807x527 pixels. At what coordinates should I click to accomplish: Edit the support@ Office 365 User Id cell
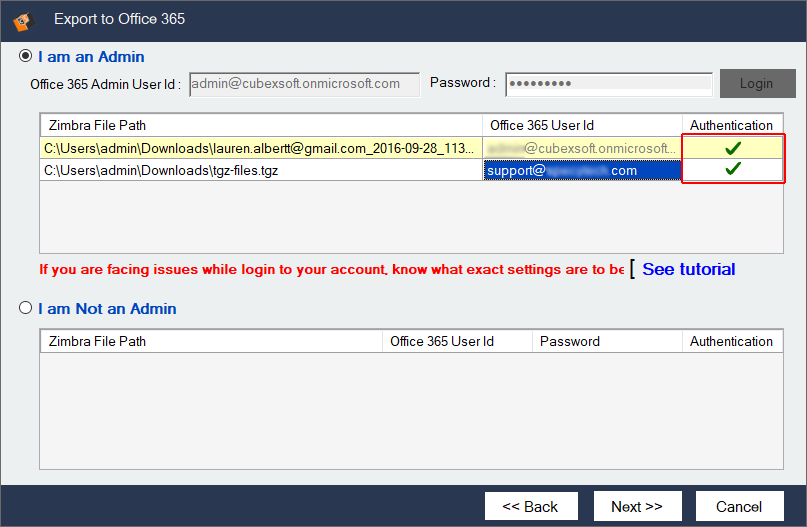click(x=581, y=170)
